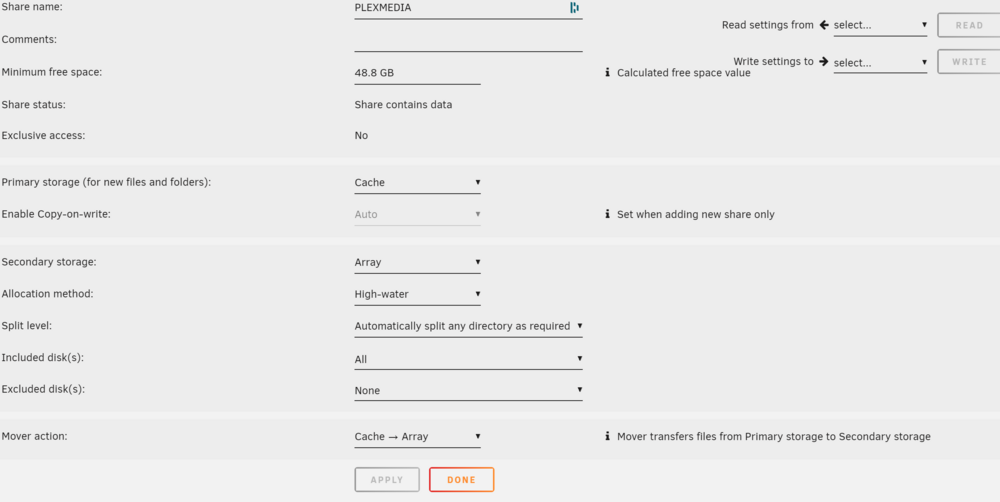Click the 'Exclusive access:' label
1000x502 pixels.
point(43,135)
